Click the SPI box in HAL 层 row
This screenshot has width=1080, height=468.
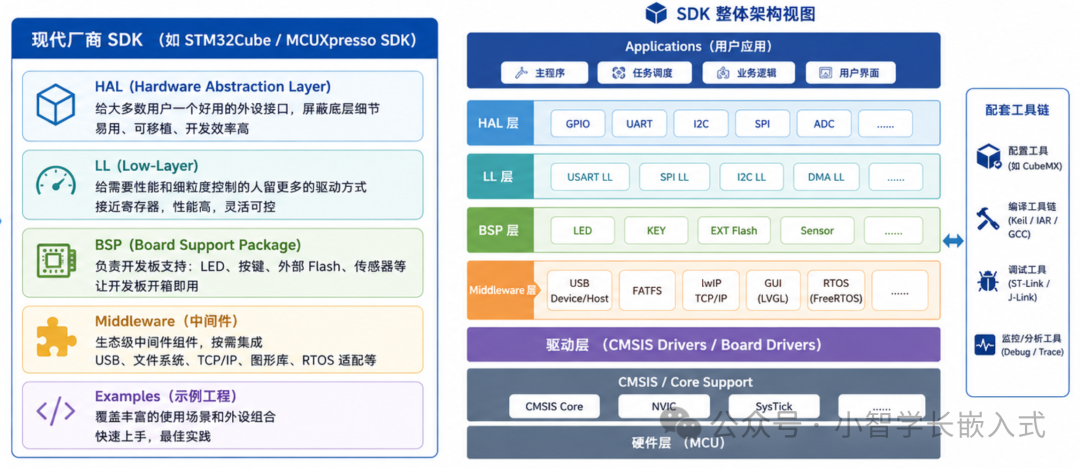pos(762,124)
